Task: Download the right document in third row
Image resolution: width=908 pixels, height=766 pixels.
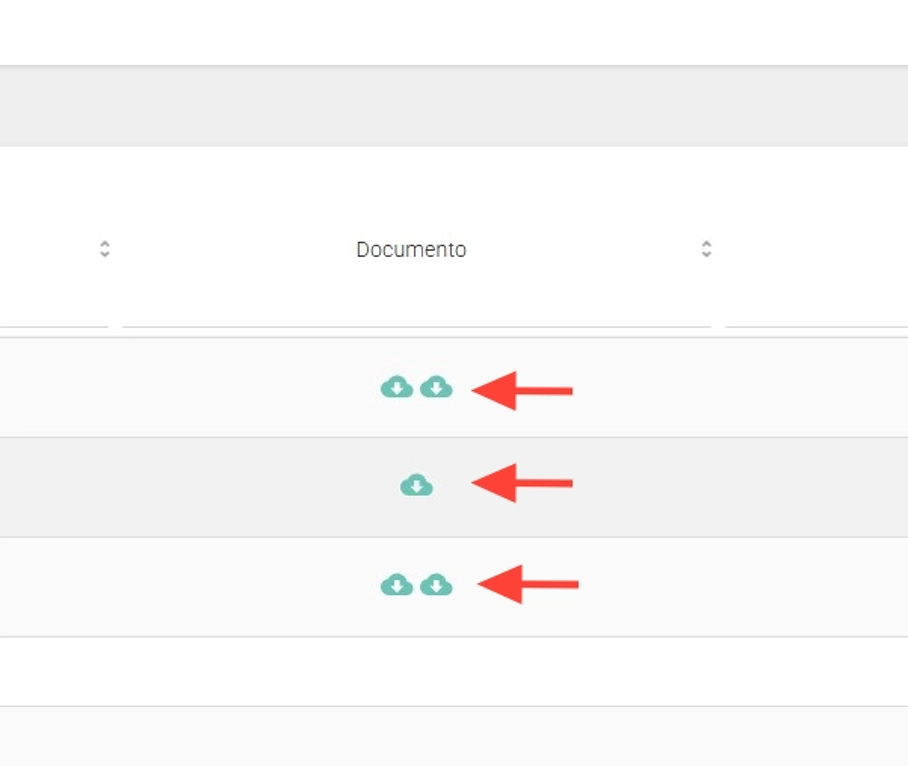Action: click(x=436, y=586)
